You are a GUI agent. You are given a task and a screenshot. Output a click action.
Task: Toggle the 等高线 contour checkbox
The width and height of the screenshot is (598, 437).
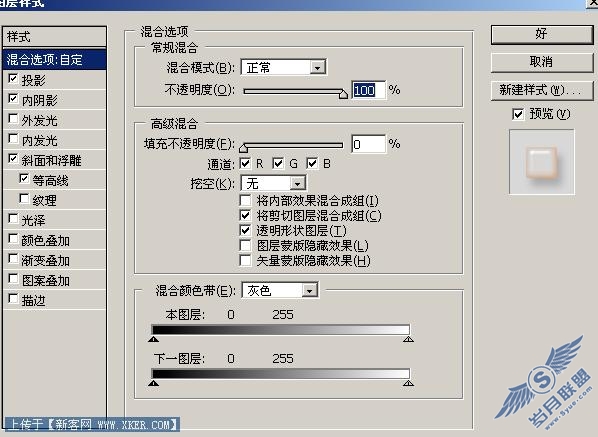(24, 179)
